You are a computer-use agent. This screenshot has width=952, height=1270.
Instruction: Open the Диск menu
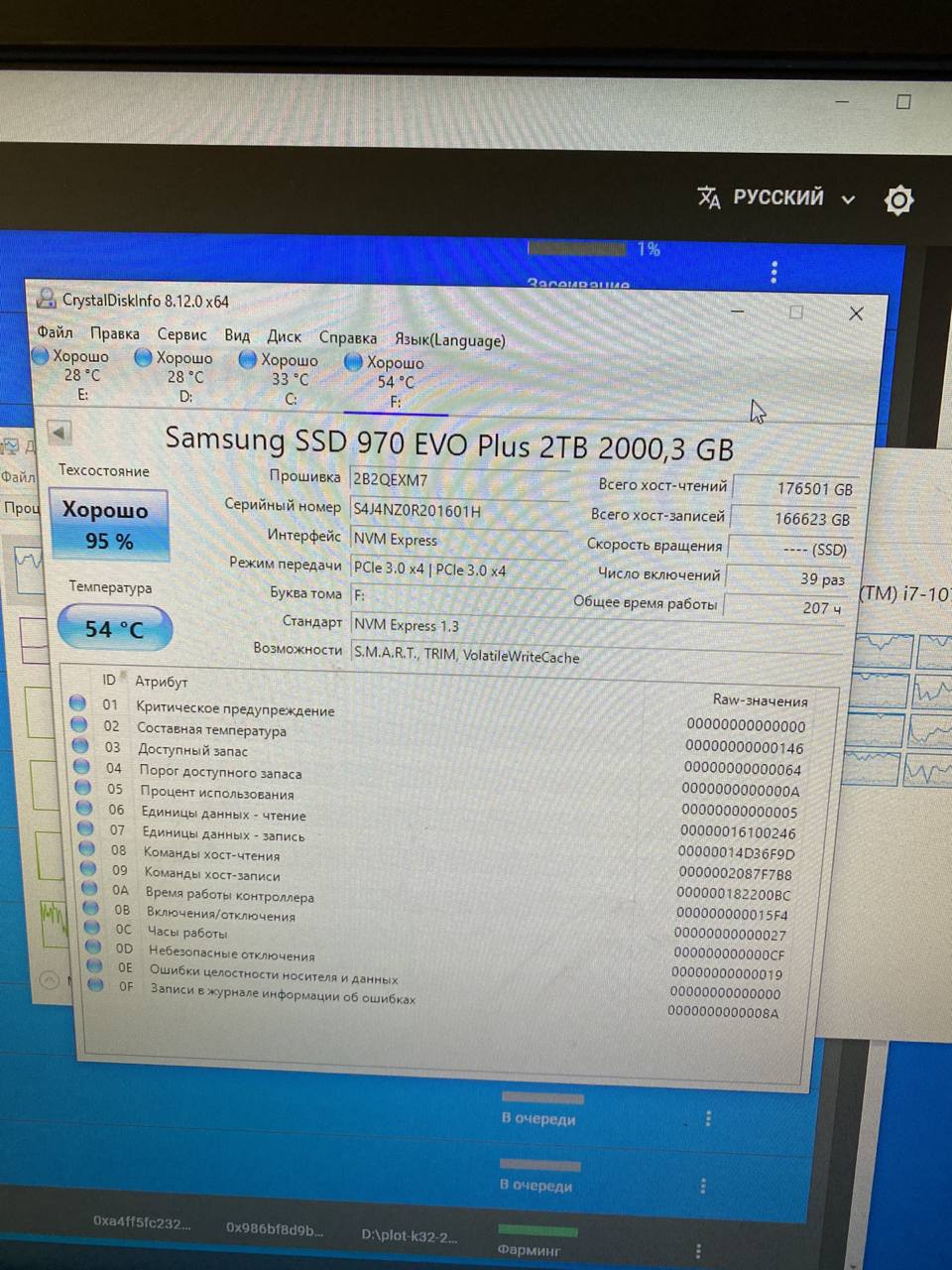point(284,336)
